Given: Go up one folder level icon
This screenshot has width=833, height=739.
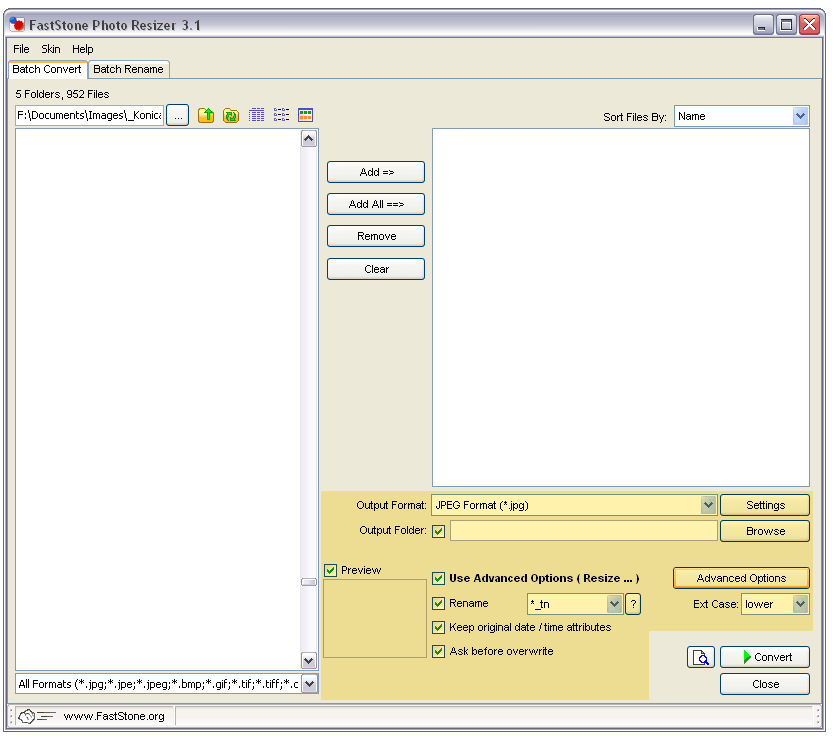Looking at the screenshot, I should coord(206,115).
